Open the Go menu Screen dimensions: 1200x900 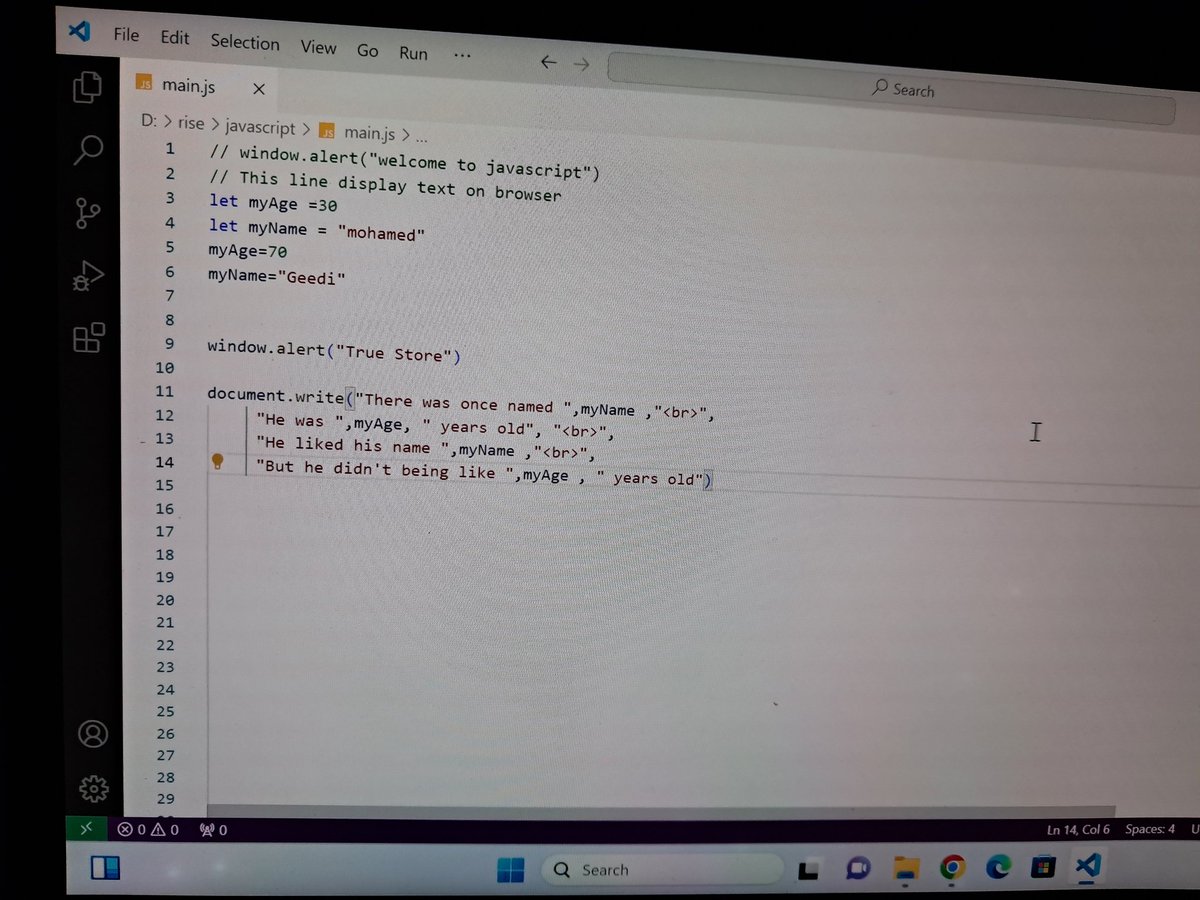tap(368, 50)
